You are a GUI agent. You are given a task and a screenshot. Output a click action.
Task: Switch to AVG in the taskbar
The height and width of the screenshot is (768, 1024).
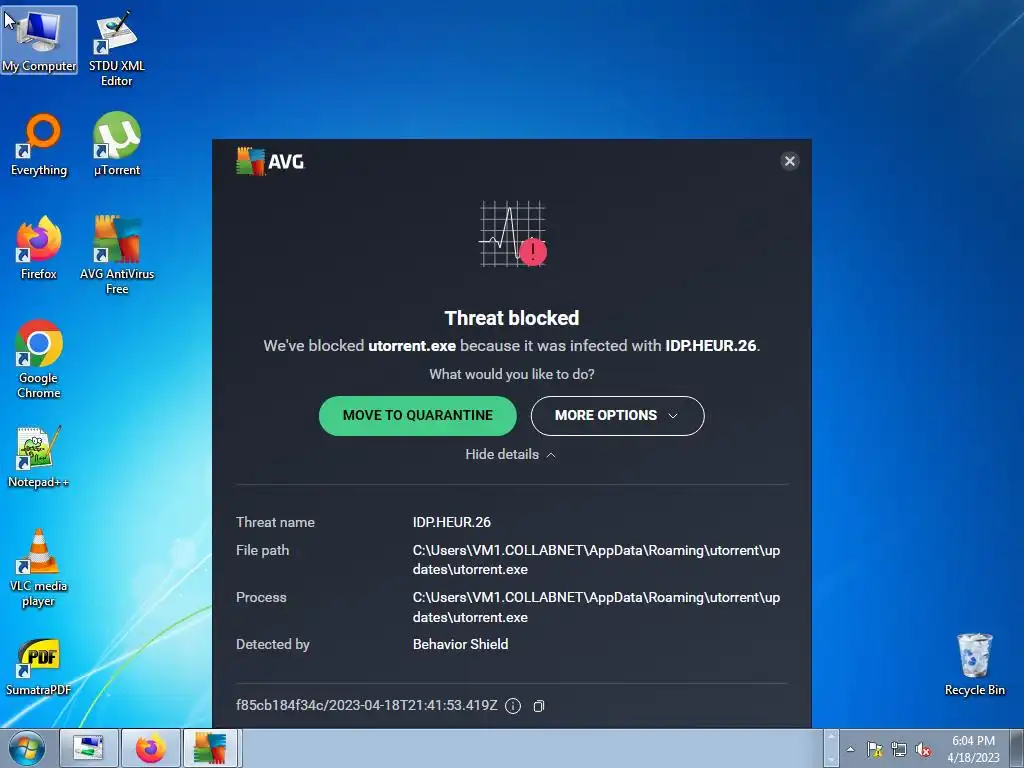[212, 748]
